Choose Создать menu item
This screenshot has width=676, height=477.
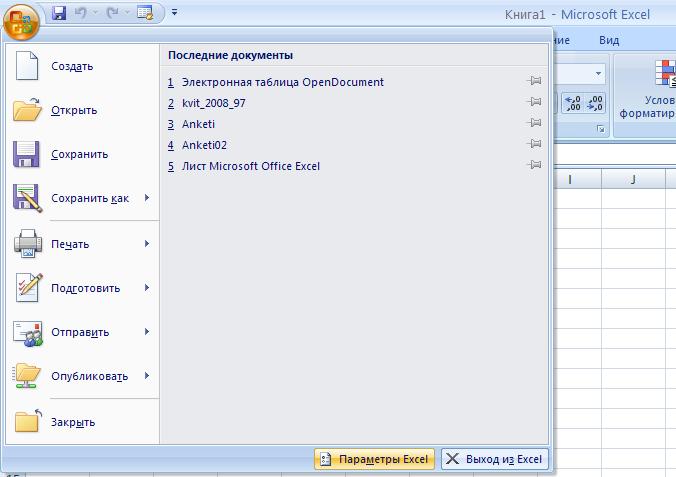(x=83, y=66)
